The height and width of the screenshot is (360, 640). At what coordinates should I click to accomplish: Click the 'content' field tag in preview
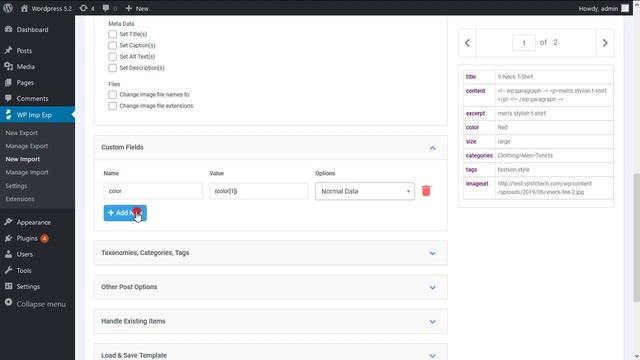476,91
